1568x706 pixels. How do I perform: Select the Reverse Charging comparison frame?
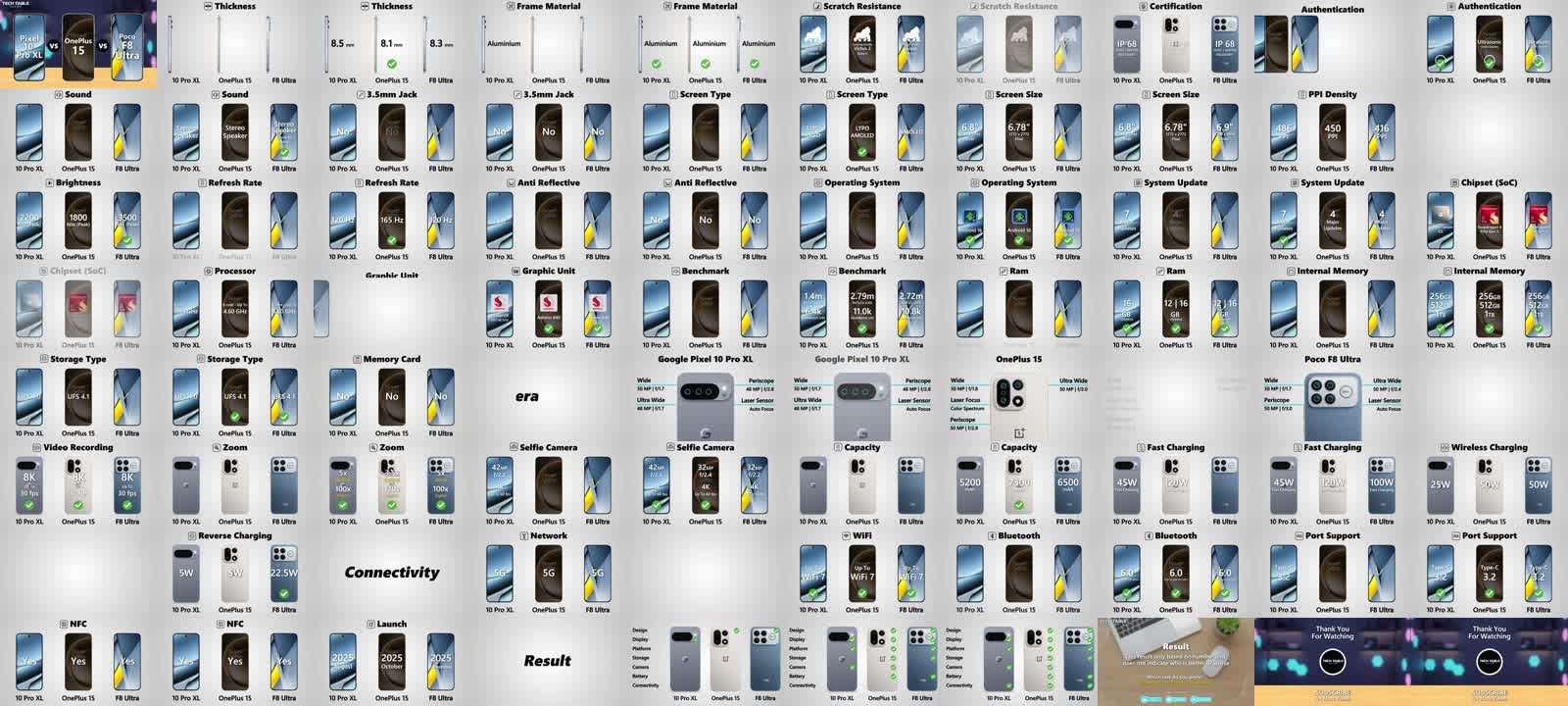pos(235,574)
